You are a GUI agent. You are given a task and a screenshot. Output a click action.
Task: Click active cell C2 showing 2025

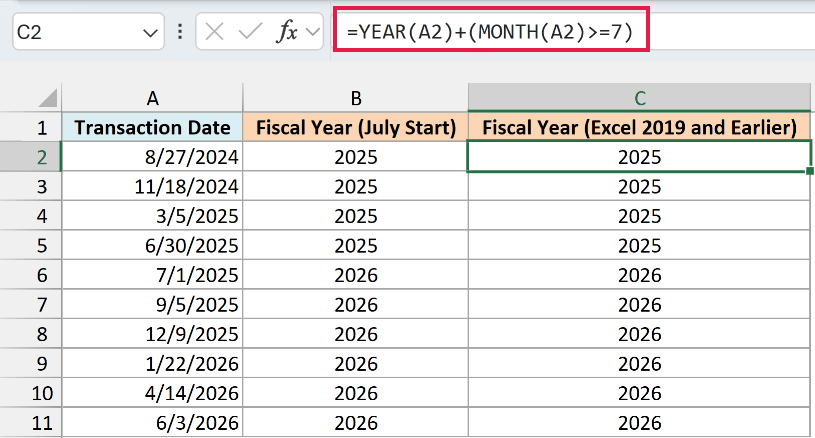pyautogui.click(x=640, y=156)
